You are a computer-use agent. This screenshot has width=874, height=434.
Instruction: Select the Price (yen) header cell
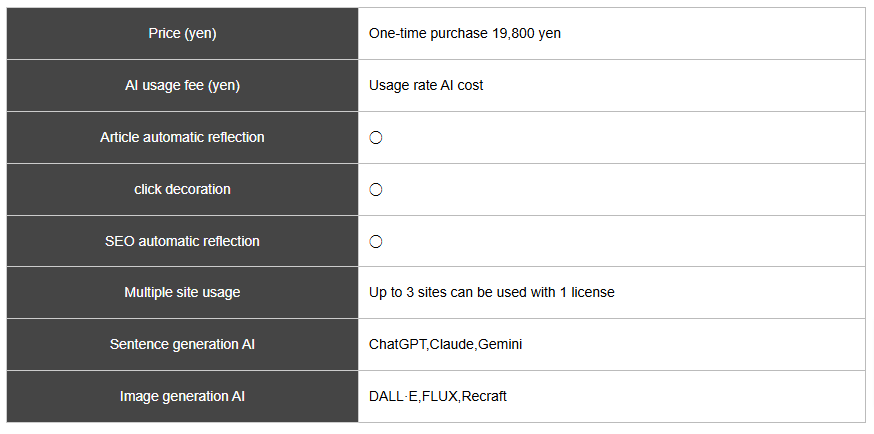pyautogui.click(x=182, y=33)
